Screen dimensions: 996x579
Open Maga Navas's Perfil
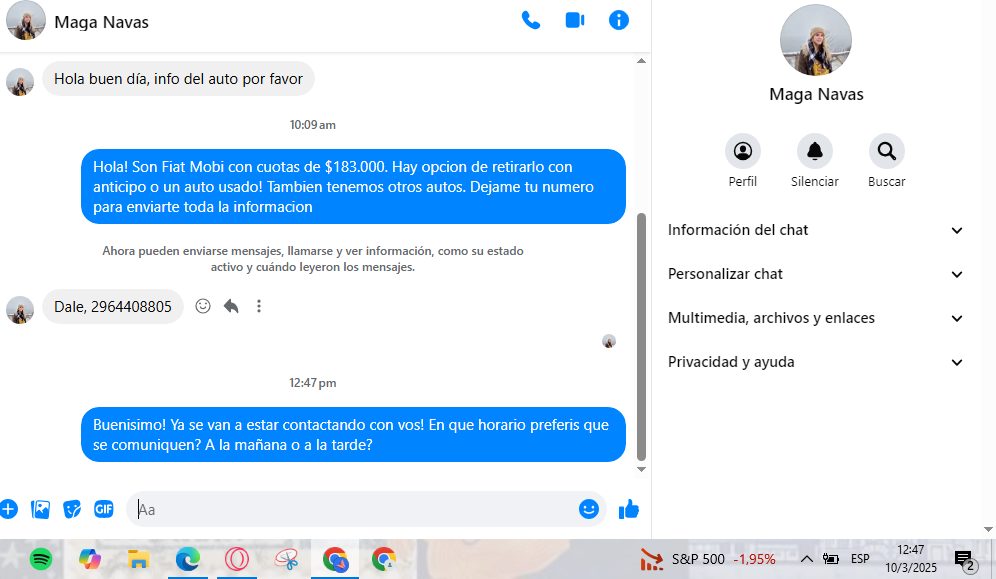pyautogui.click(x=743, y=151)
